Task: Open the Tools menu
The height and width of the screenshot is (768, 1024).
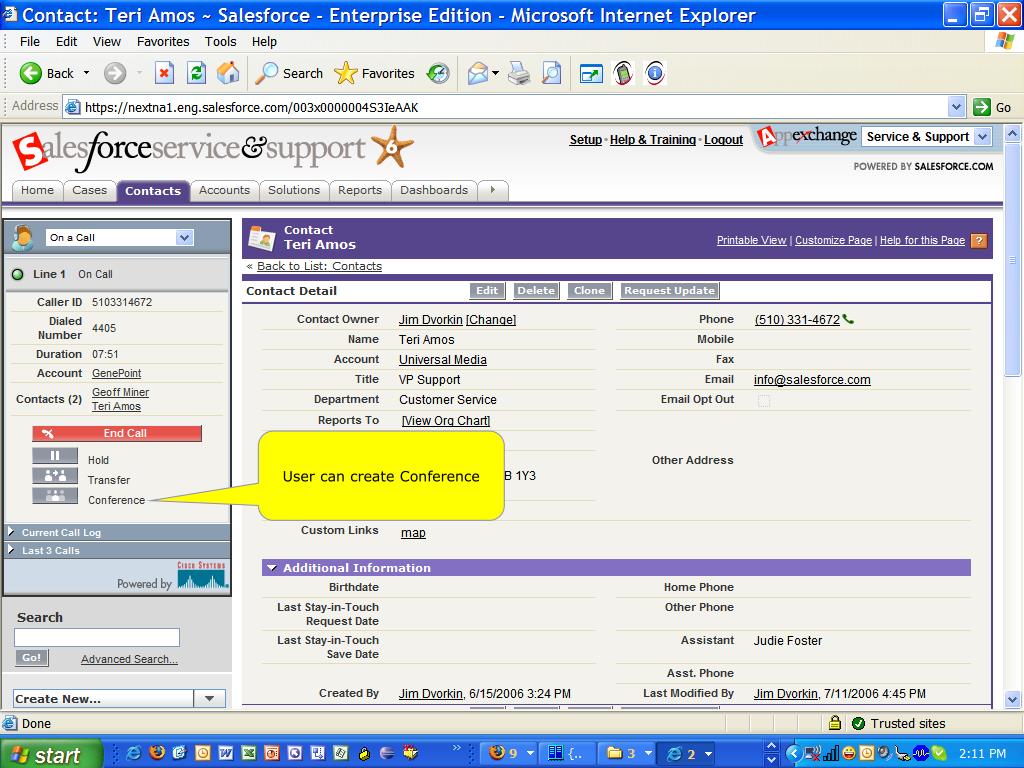Action: tap(220, 41)
